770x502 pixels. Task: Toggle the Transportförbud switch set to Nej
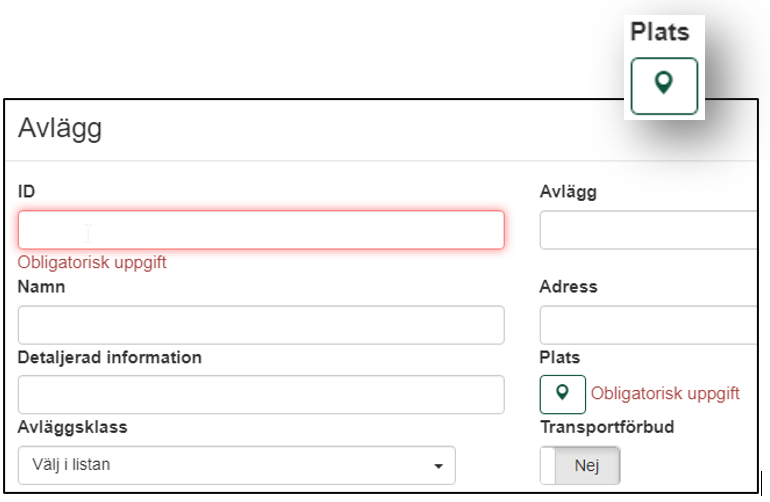(580, 465)
